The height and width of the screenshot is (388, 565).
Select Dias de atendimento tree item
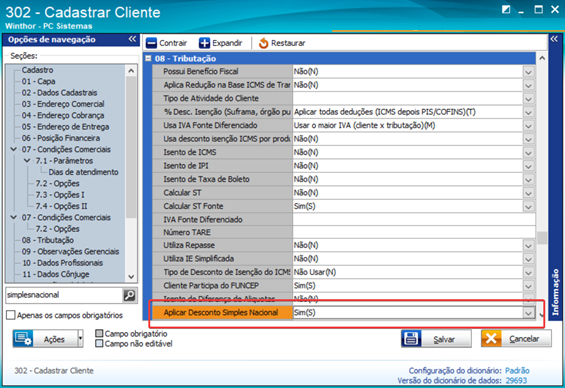(x=83, y=172)
